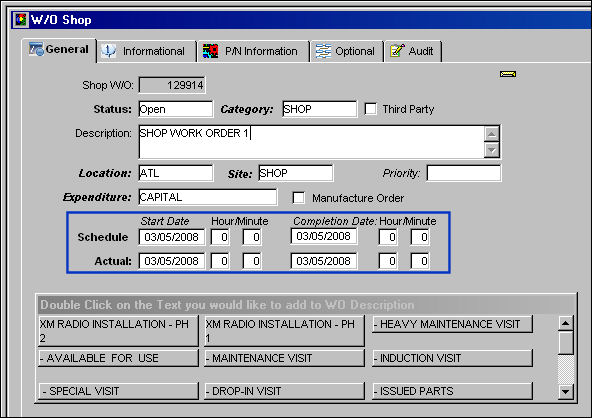This screenshot has height=418, width=592.
Task: Click the Schedule start Hour field
Action: [x=220, y=237]
